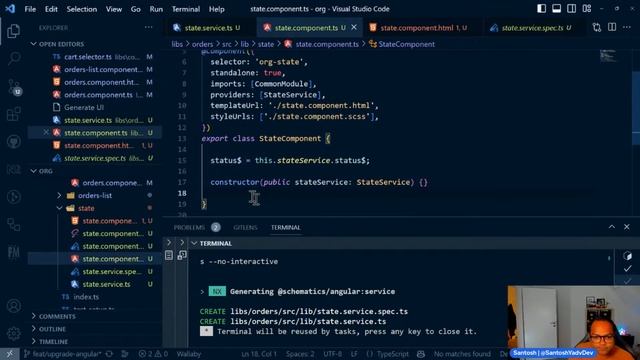Open cart.selector.ts in Open Editors
640x360 pixels.
(95, 57)
